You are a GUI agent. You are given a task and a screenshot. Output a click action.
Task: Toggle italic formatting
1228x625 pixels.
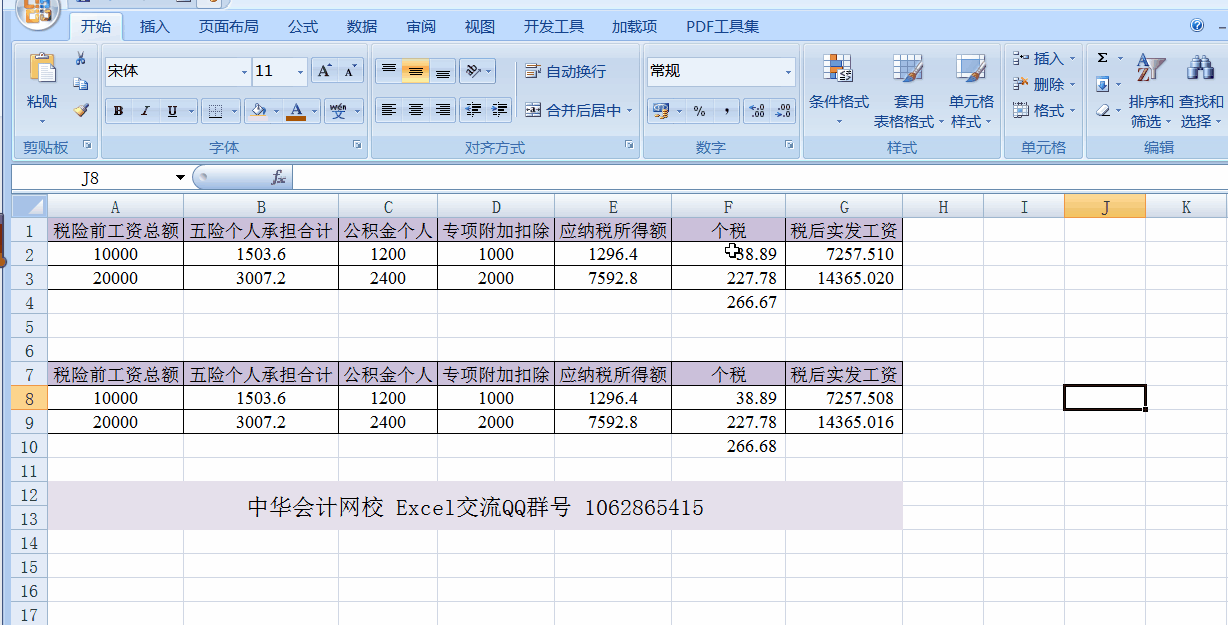145,111
